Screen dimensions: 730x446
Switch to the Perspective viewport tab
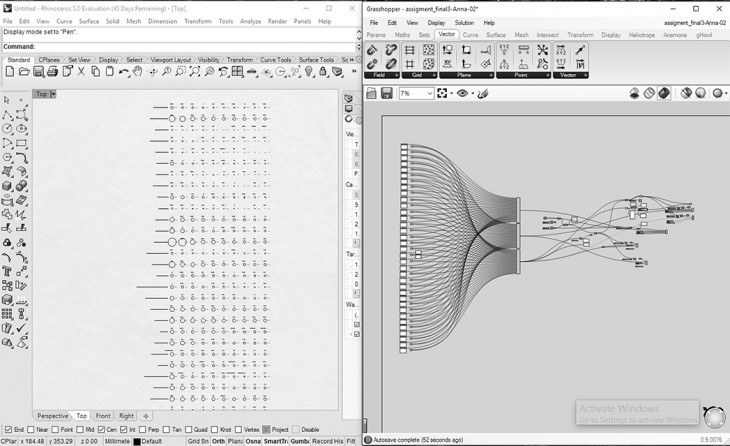pyautogui.click(x=53, y=416)
